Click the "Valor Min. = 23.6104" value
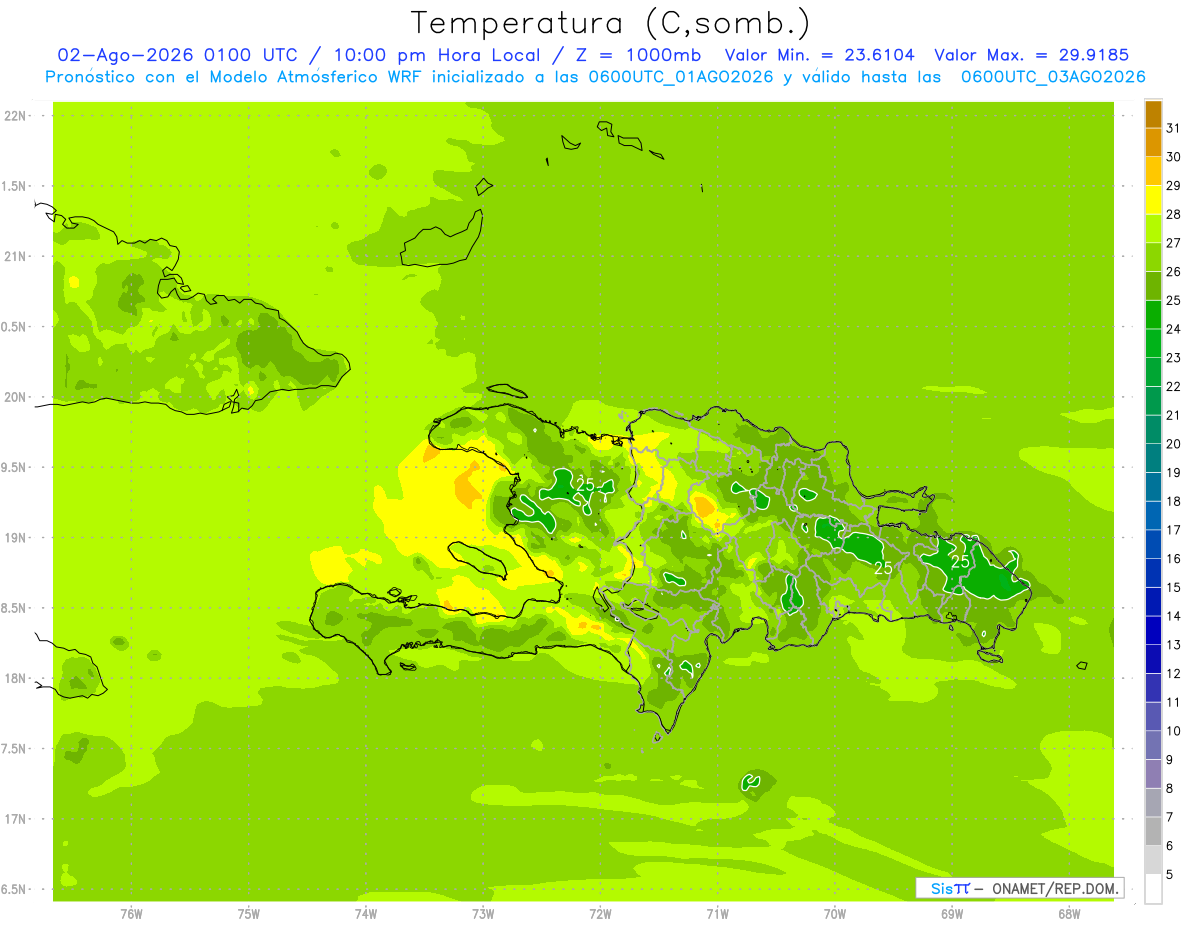 (820, 55)
